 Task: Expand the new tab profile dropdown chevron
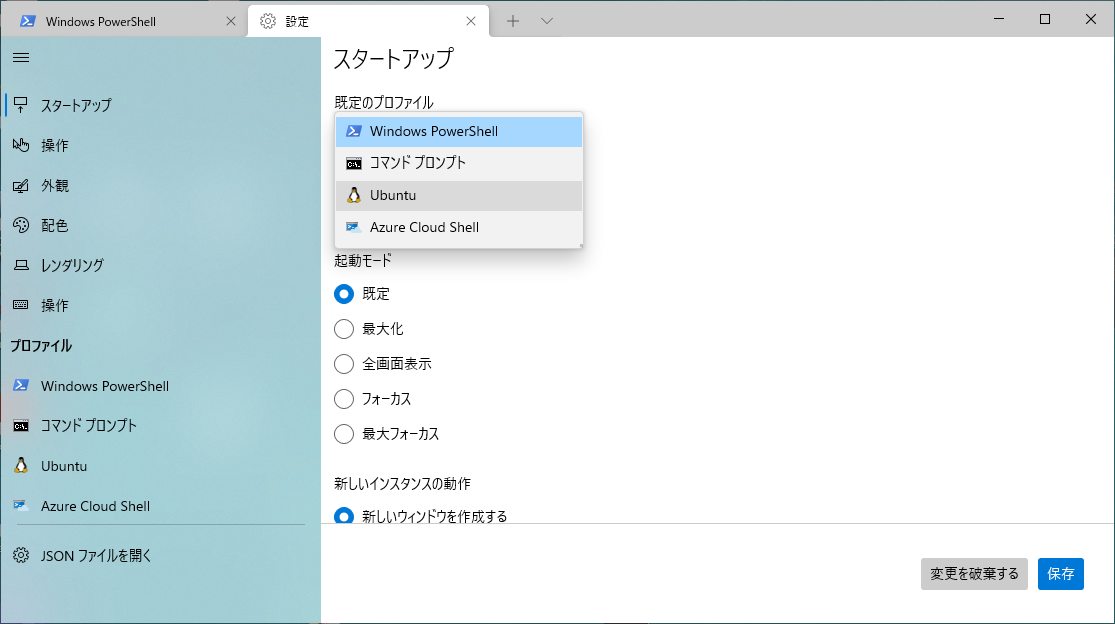pos(547,21)
